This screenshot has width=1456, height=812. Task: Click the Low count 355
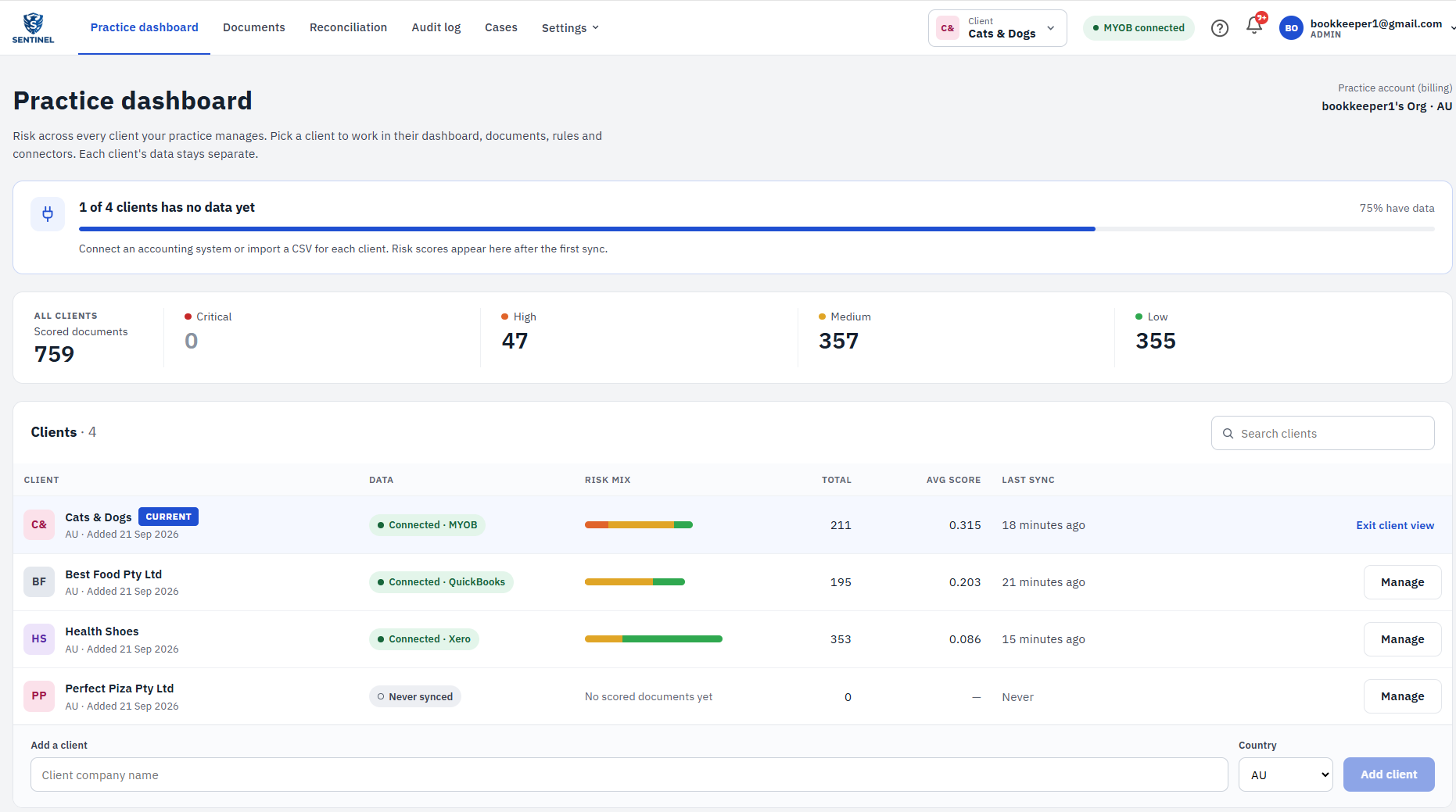pyautogui.click(x=1156, y=342)
